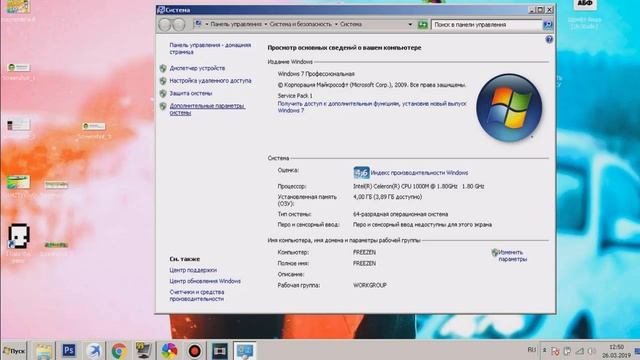
Task: Click FREEZEN value next to Компьютер
Action: (x=364, y=252)
